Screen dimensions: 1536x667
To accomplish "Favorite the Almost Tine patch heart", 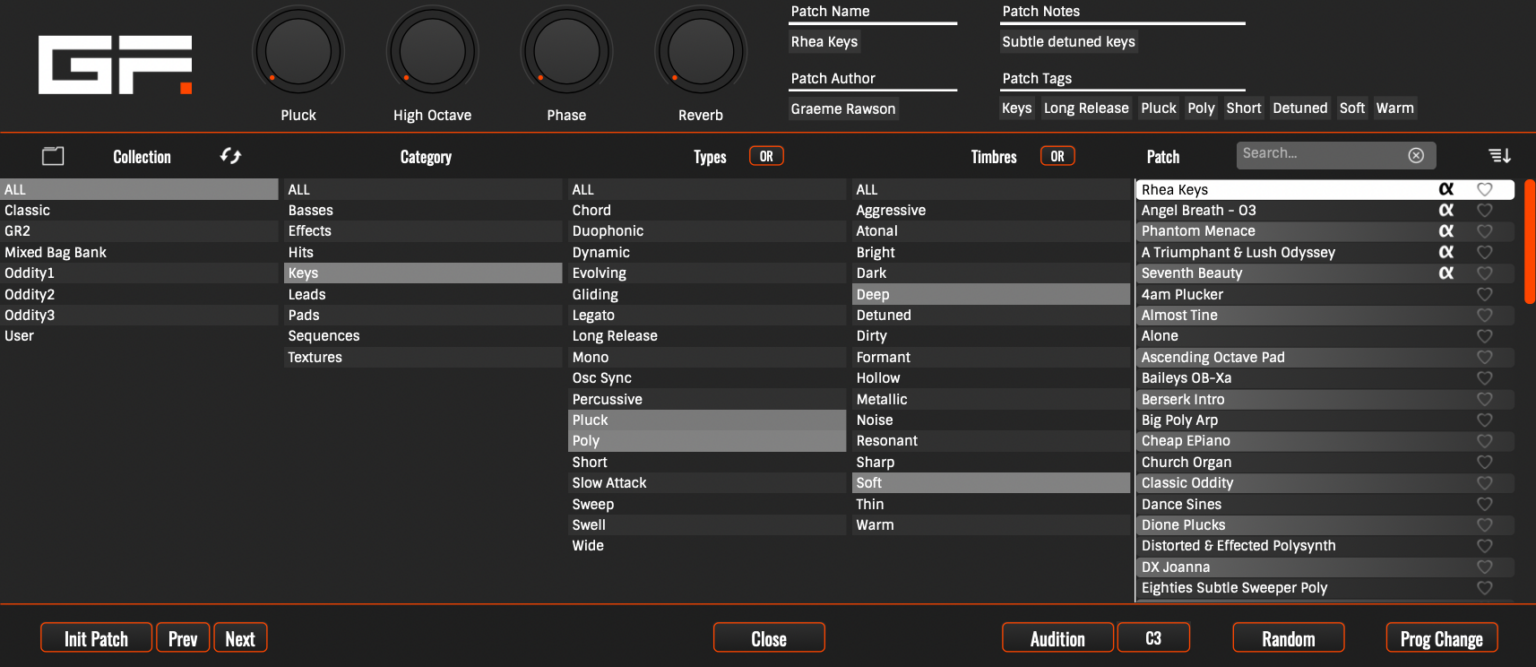I will (1484, 315).
